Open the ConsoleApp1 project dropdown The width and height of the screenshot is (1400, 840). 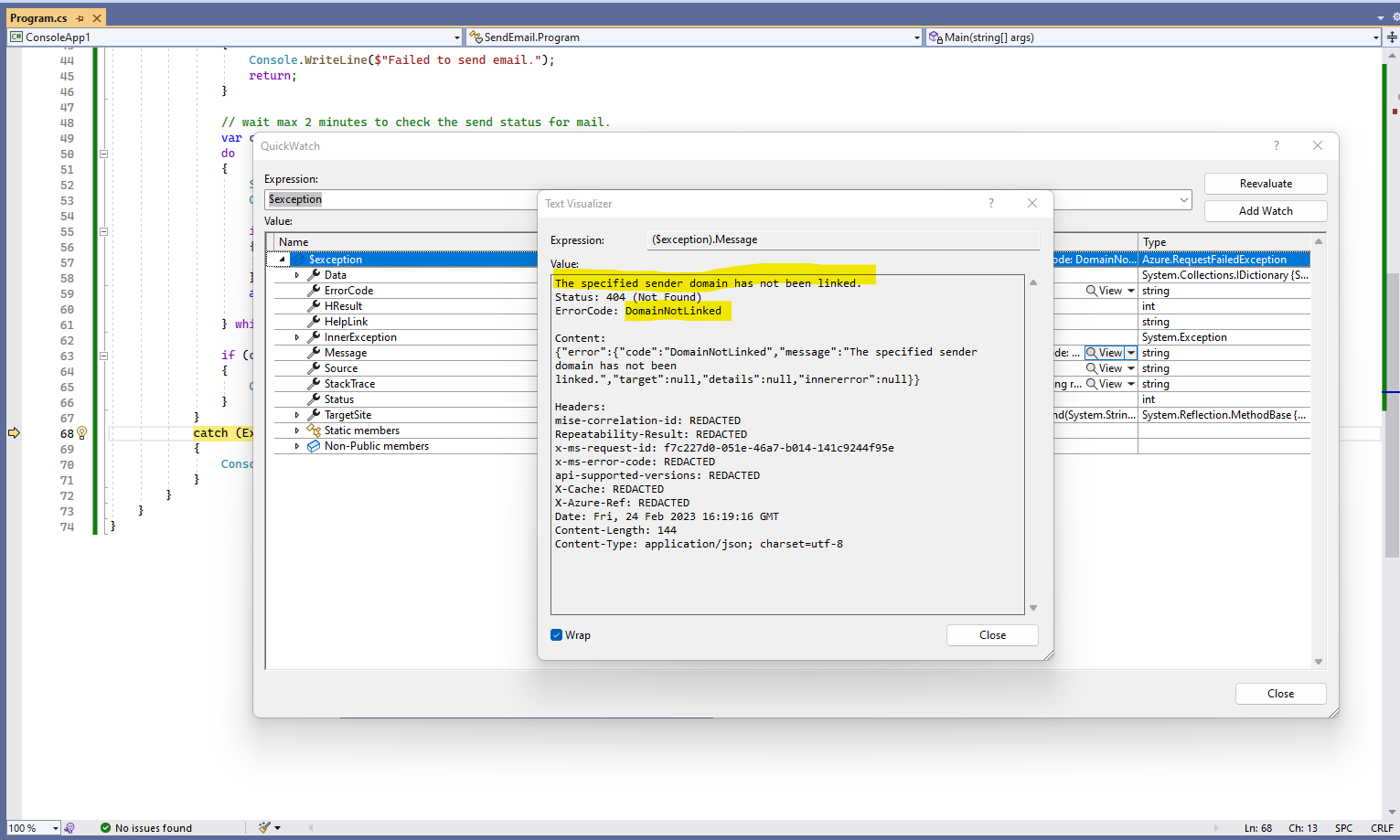point(457,37)
